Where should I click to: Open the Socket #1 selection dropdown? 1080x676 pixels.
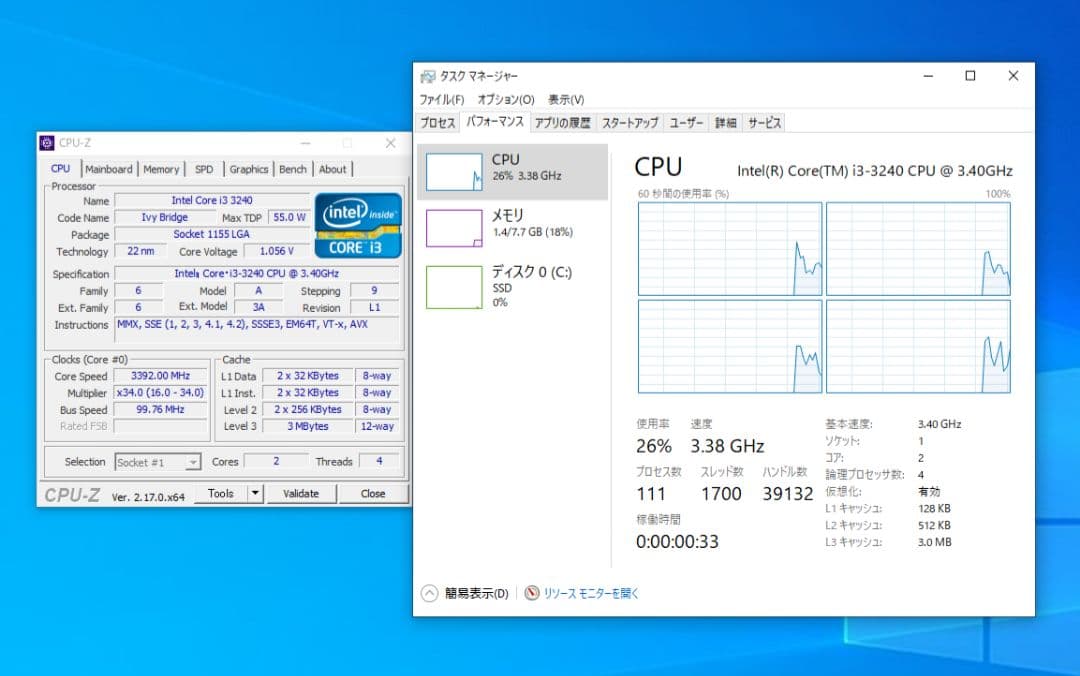coord(158,462)
